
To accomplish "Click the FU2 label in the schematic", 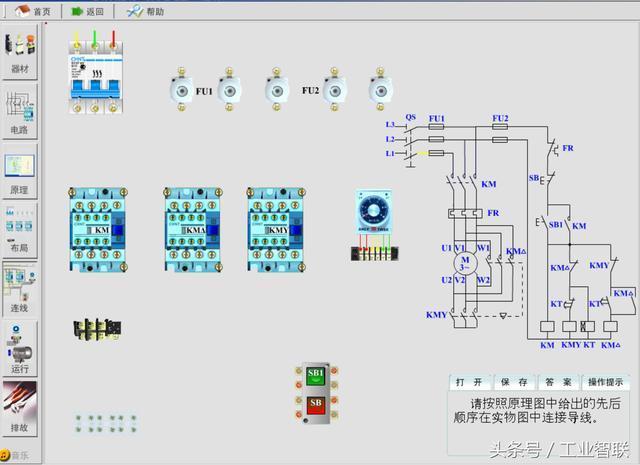I will click(500, 118).
